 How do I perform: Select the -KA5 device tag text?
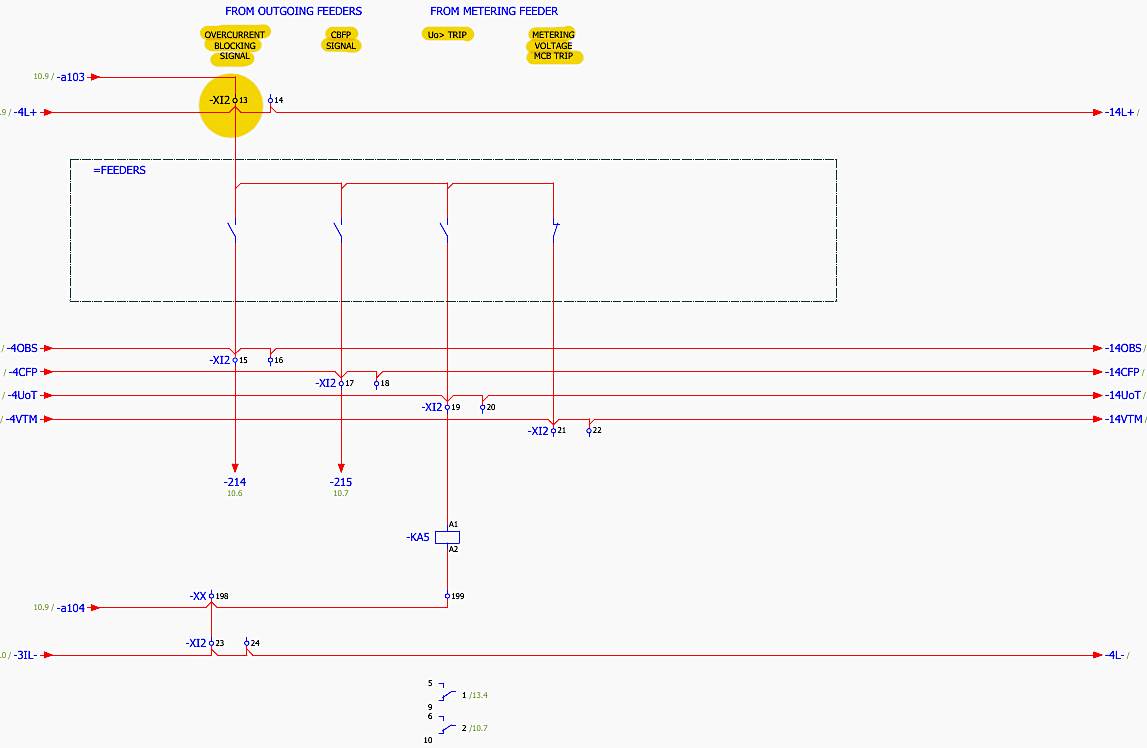pyautogui.click(x=418, y=537)
